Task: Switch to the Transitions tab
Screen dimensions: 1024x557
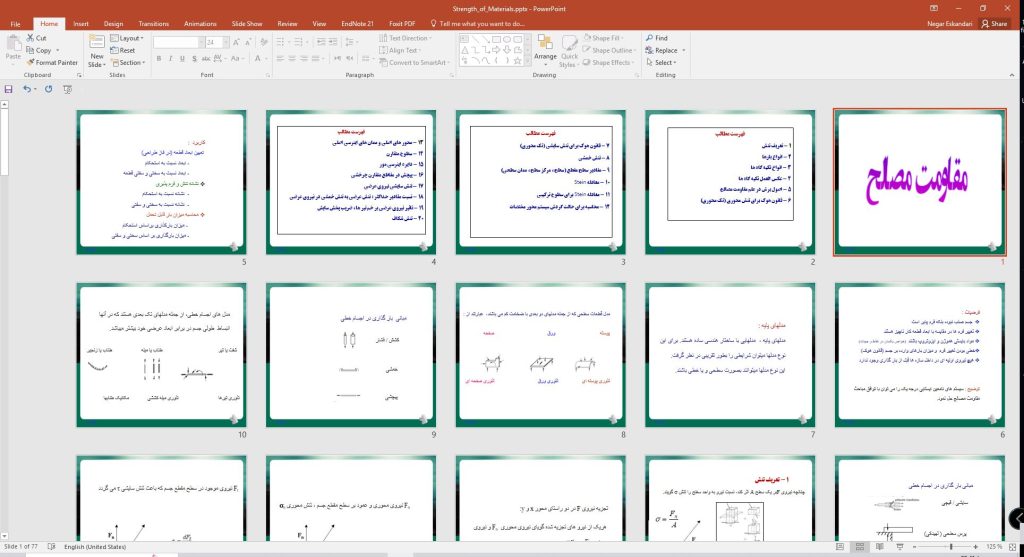Action: tap(153, 24)
